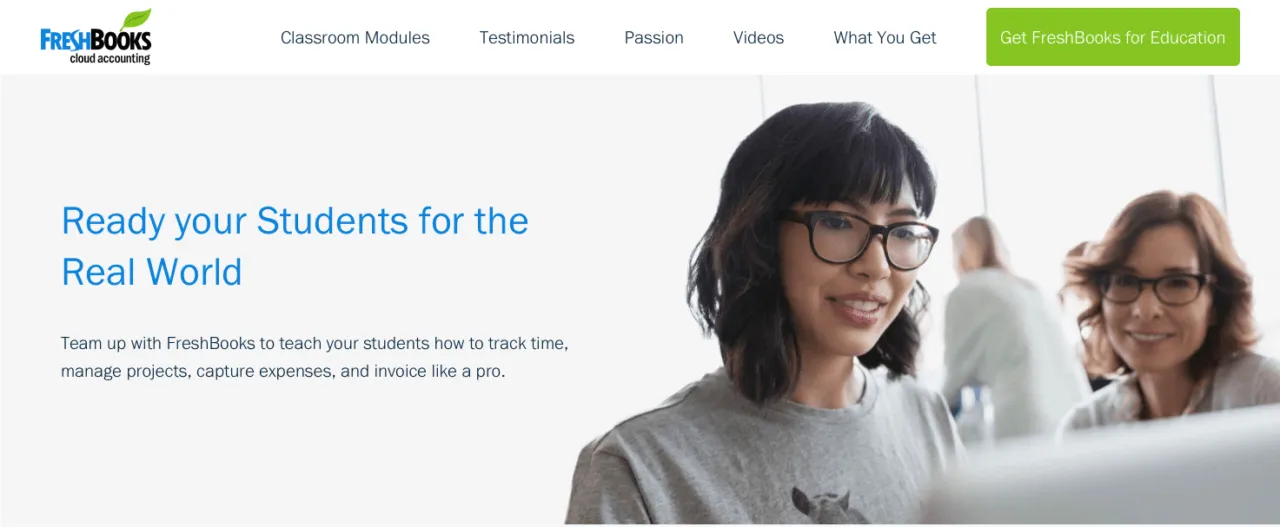Open the Classroom Modules nav item
Image resolution: width=1280 pixels, height=527 pixels.
click(355, 38)
